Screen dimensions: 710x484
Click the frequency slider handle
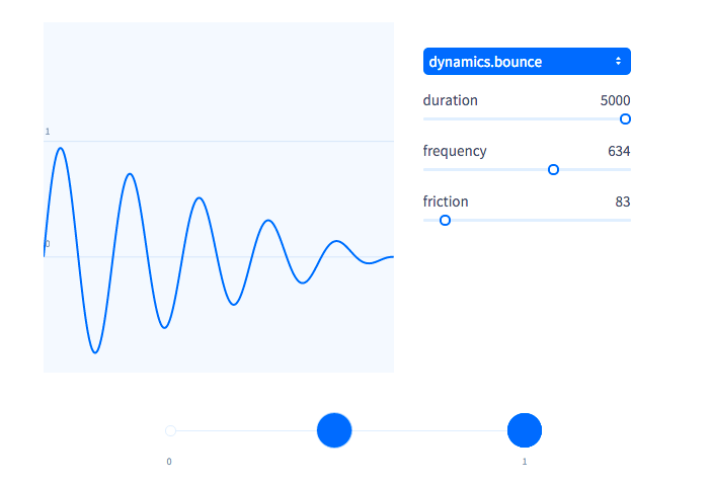pos(553,169)
